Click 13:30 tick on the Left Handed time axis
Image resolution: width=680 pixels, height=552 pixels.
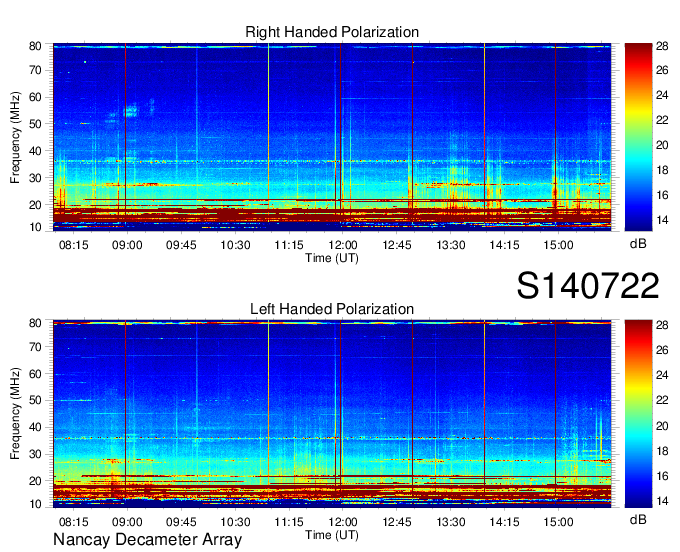(x=451, y=522)
